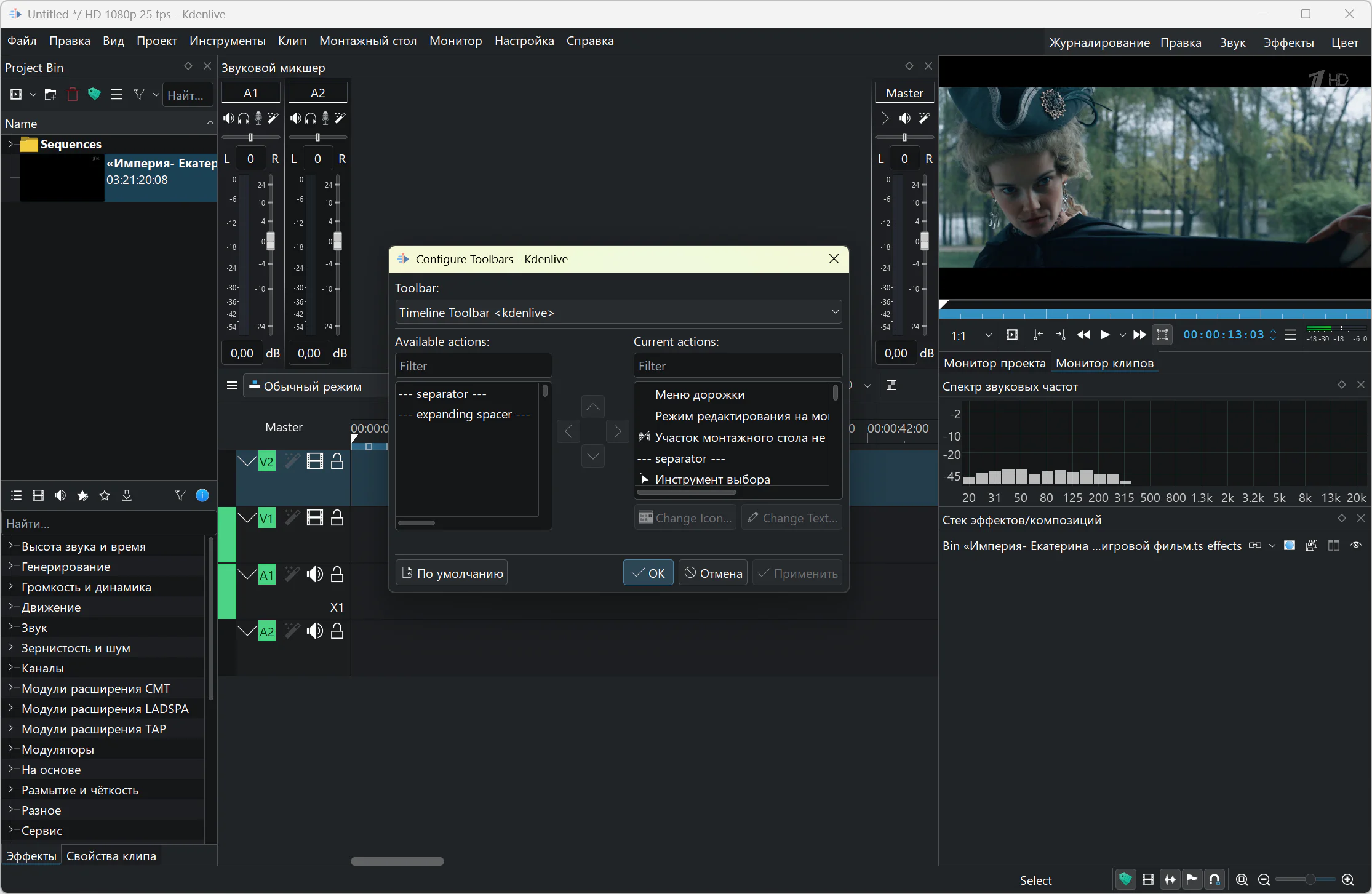Image resolution: width=1372 pixels, height=894 pixels.
Task: Mute track A1 speaker icon
Action: (315, 575)
